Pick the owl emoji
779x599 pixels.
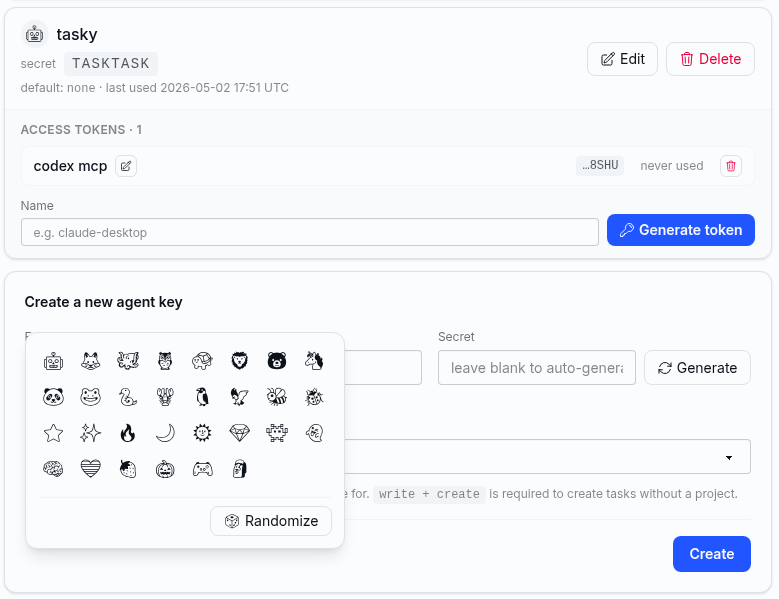pos(165,361)
